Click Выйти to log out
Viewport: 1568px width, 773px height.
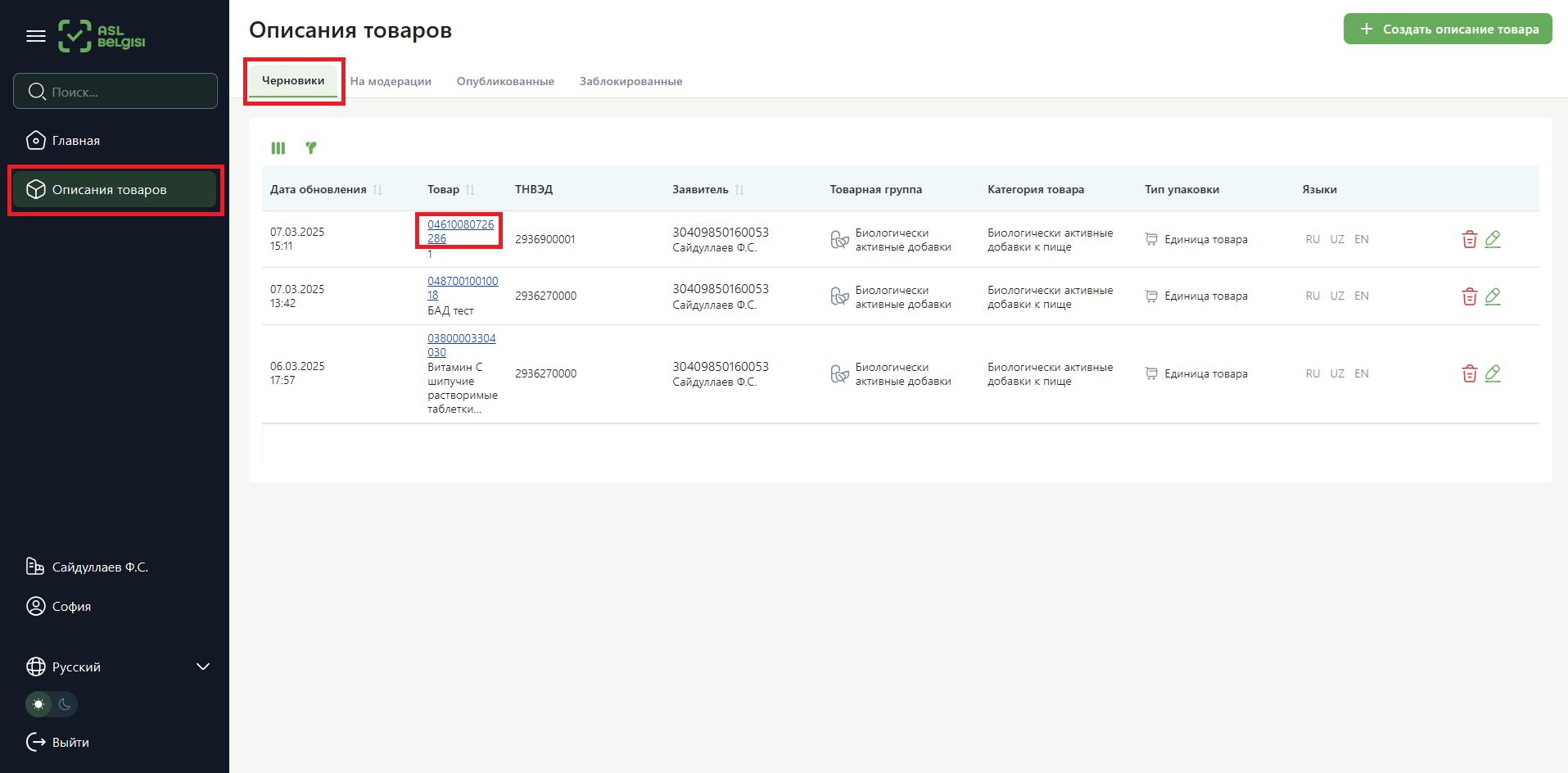click(x=57, y=742)
